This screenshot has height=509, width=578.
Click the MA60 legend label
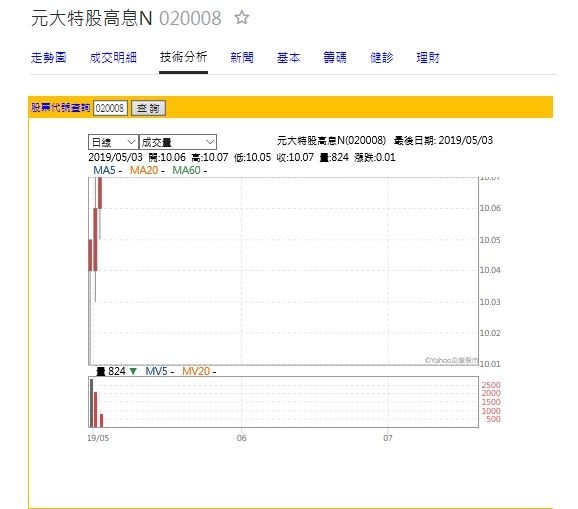point(187,170)
